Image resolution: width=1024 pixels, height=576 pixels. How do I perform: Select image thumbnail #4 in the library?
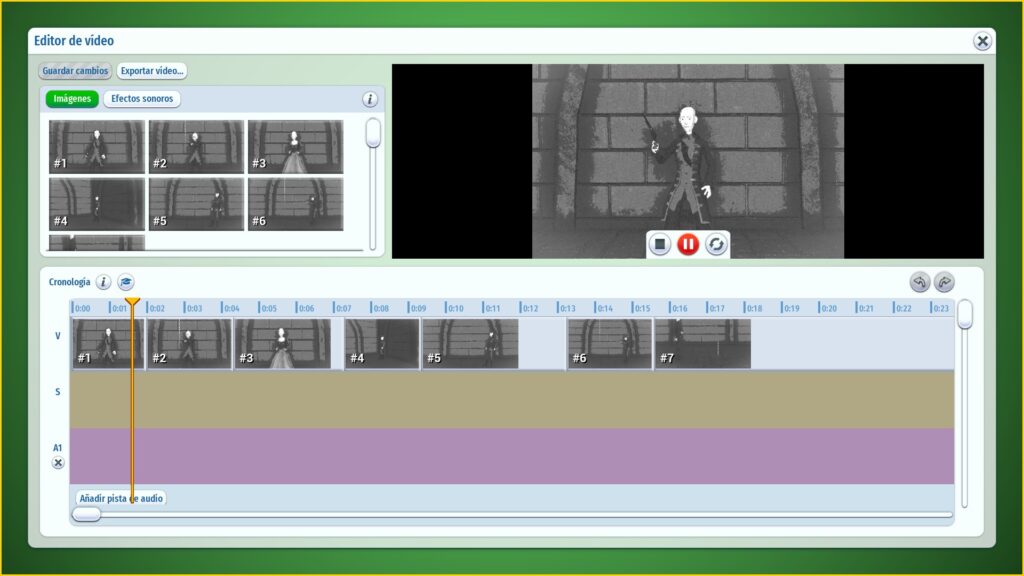[97, 204]
